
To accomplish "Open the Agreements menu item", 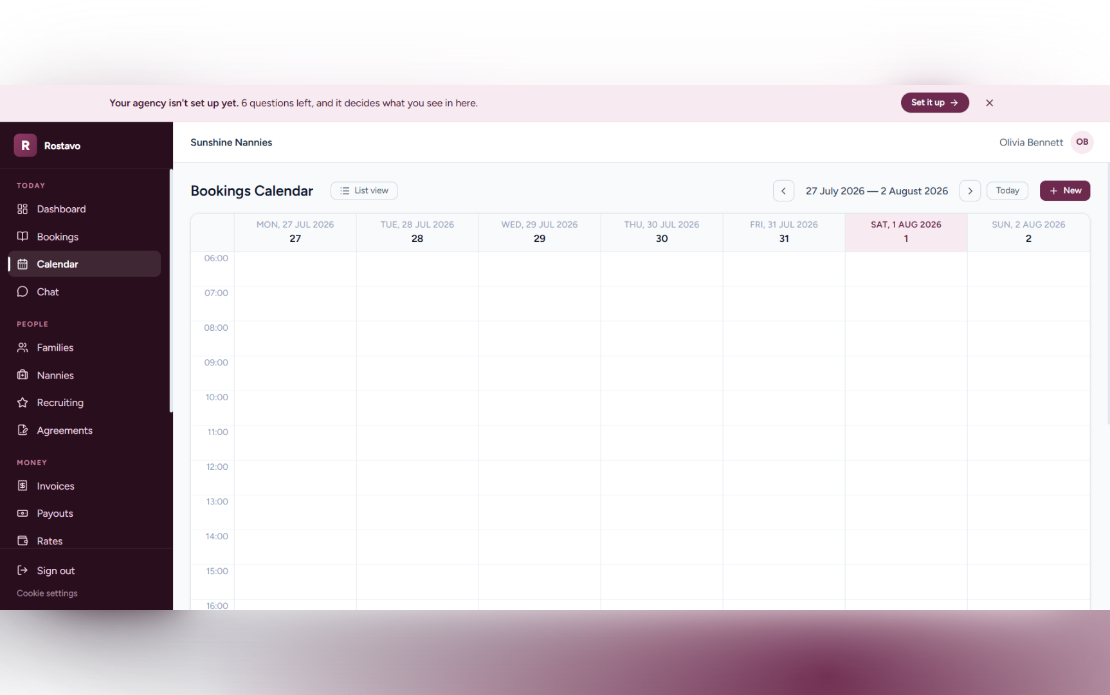I will coord(84,430).
